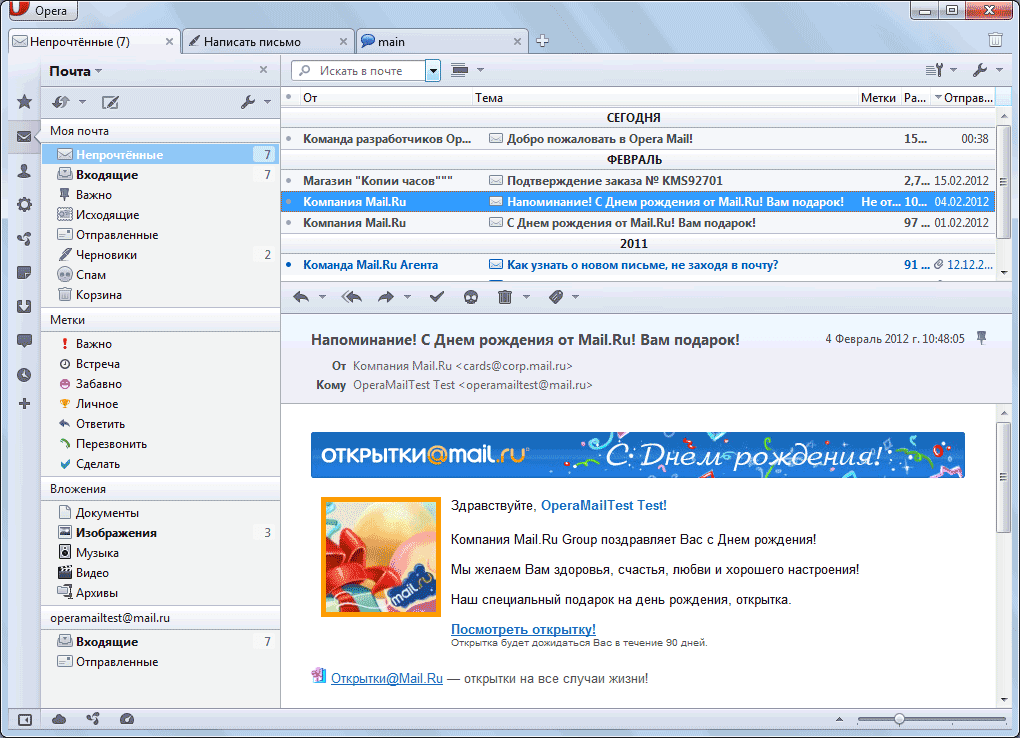
Task: Click the Reply arrow icon in message toolbar
Action: [301, 297]
